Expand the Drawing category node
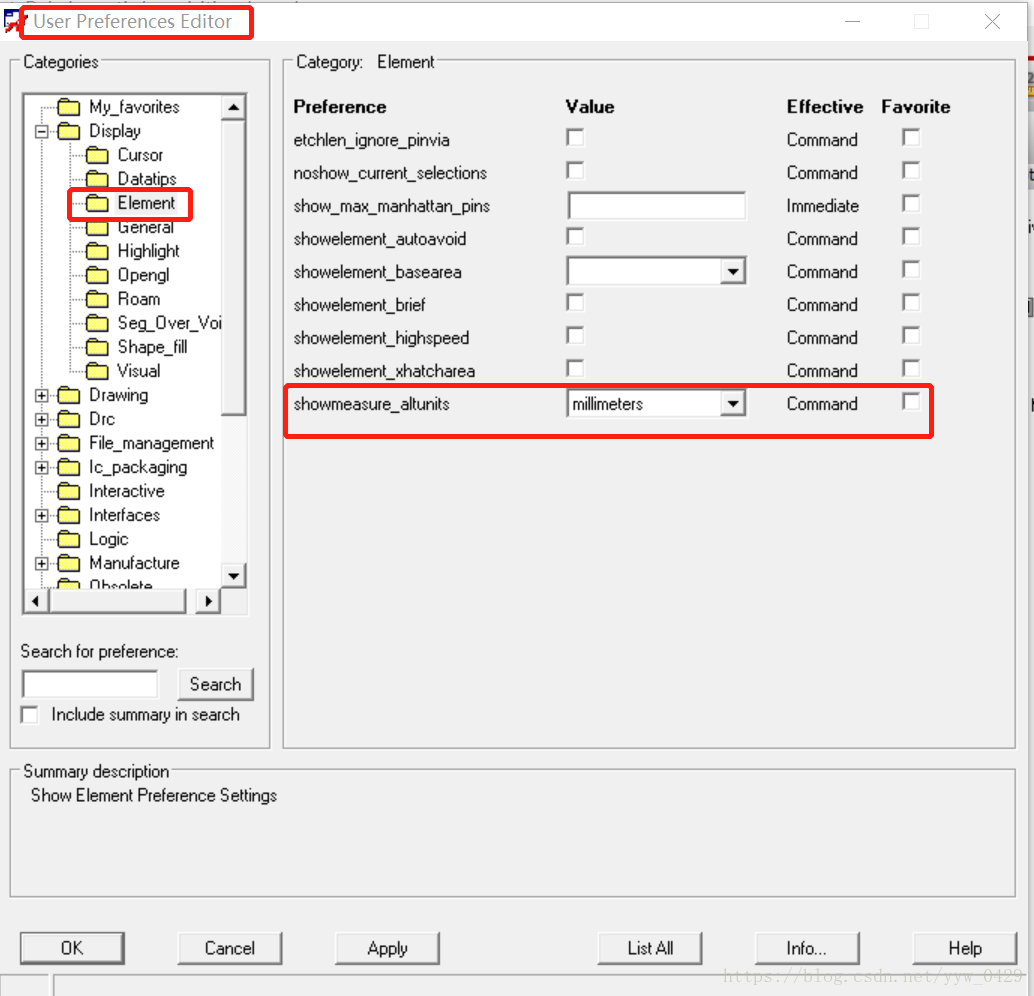The width and height of the screenshot is (1034, 996). click(42, 395)
